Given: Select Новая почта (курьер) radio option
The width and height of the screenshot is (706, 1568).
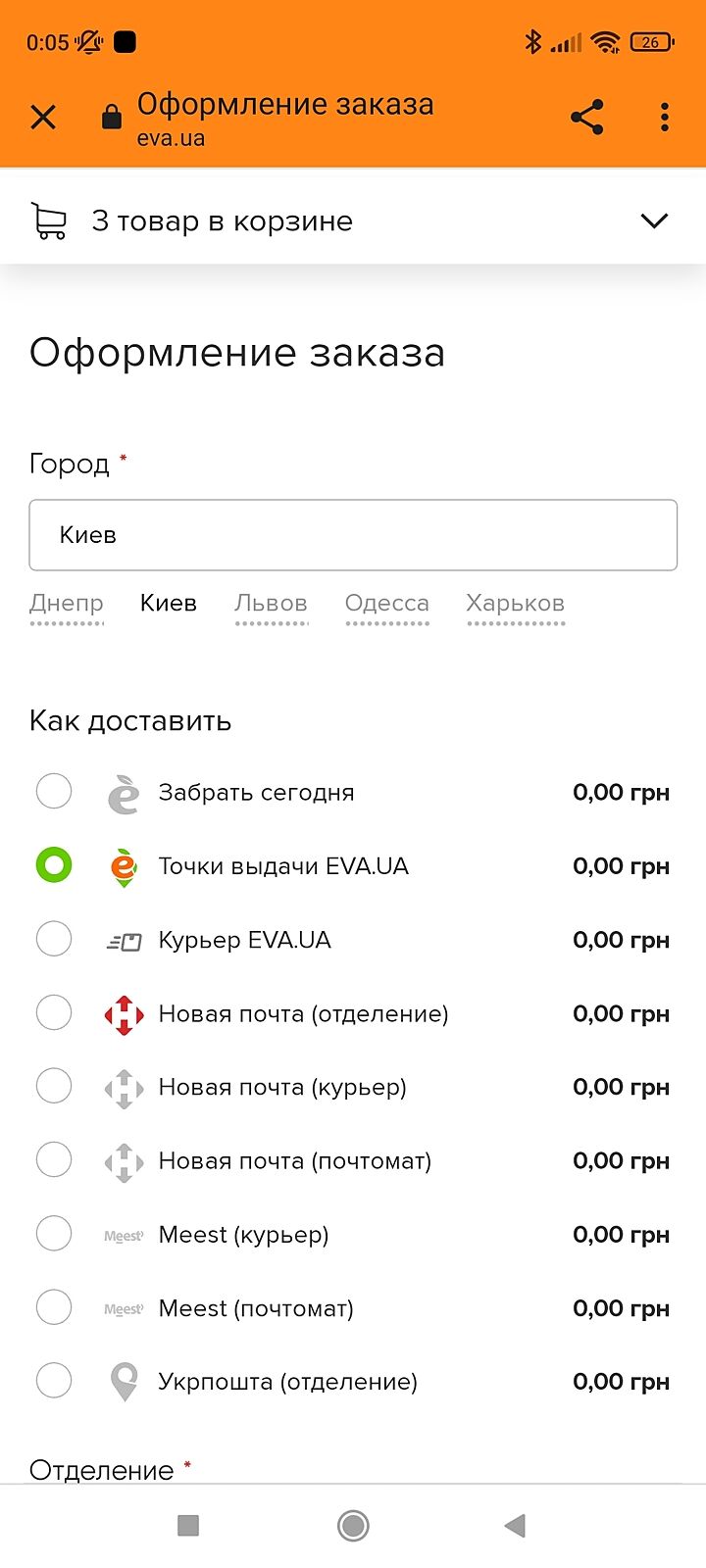Looking at the screenshot, I should pos(54,1086).
